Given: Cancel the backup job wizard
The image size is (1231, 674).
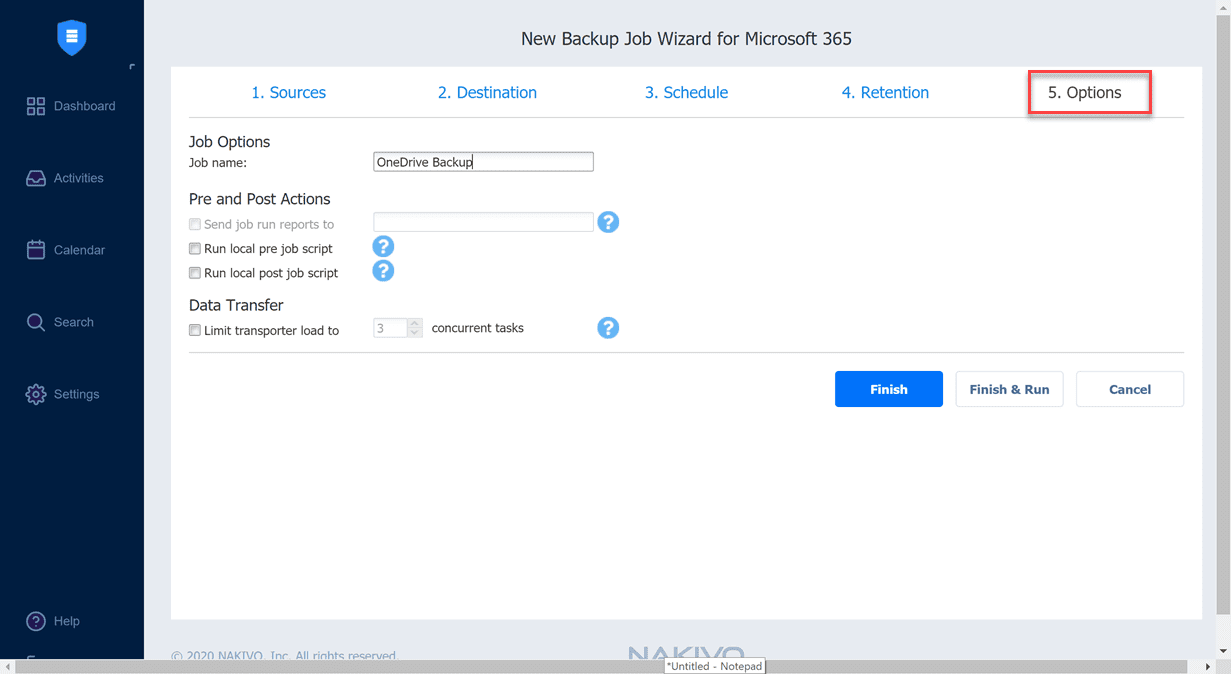Looking at the screenshot, I should click(x=1129, y=389).
